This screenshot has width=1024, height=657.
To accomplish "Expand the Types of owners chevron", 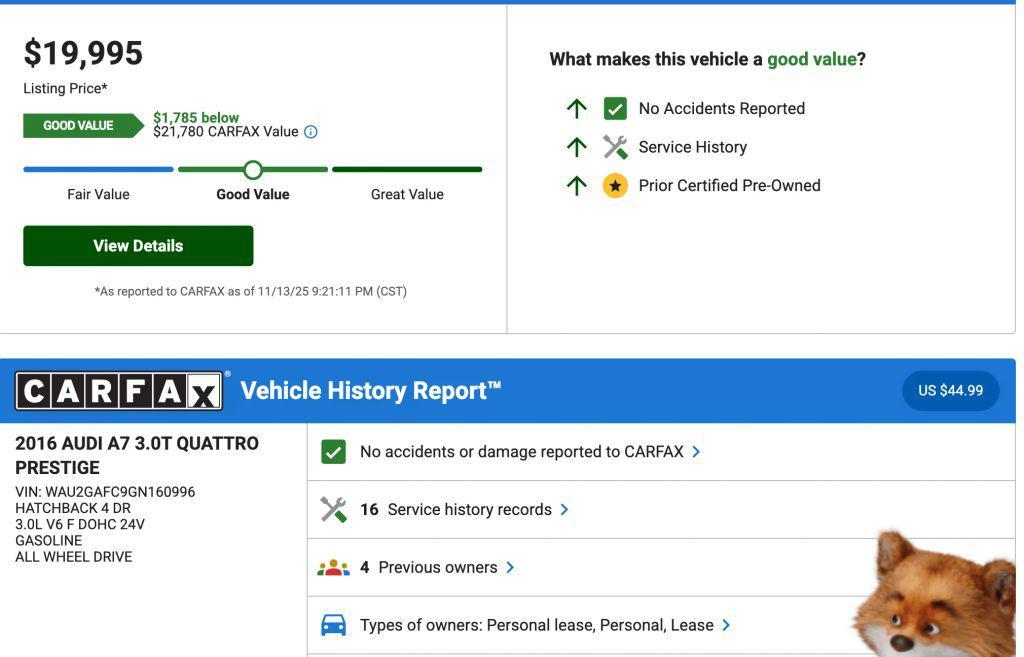I will click(x=726, y=626).
